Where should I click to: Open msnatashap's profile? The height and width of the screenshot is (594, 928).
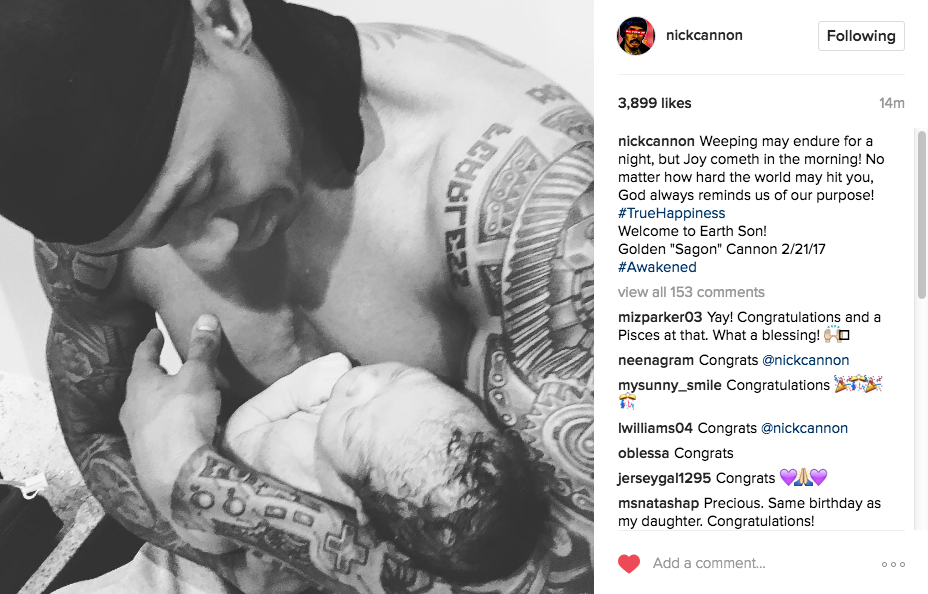pyautogui.click(x=658, y=503)
